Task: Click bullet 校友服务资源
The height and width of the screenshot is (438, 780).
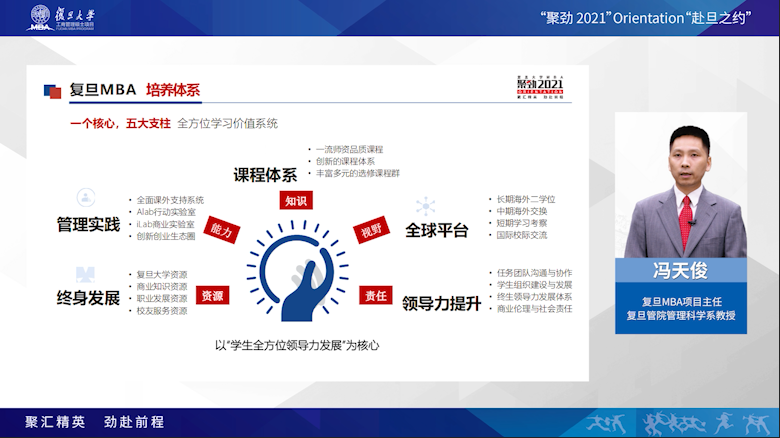Action: (162, 311)
